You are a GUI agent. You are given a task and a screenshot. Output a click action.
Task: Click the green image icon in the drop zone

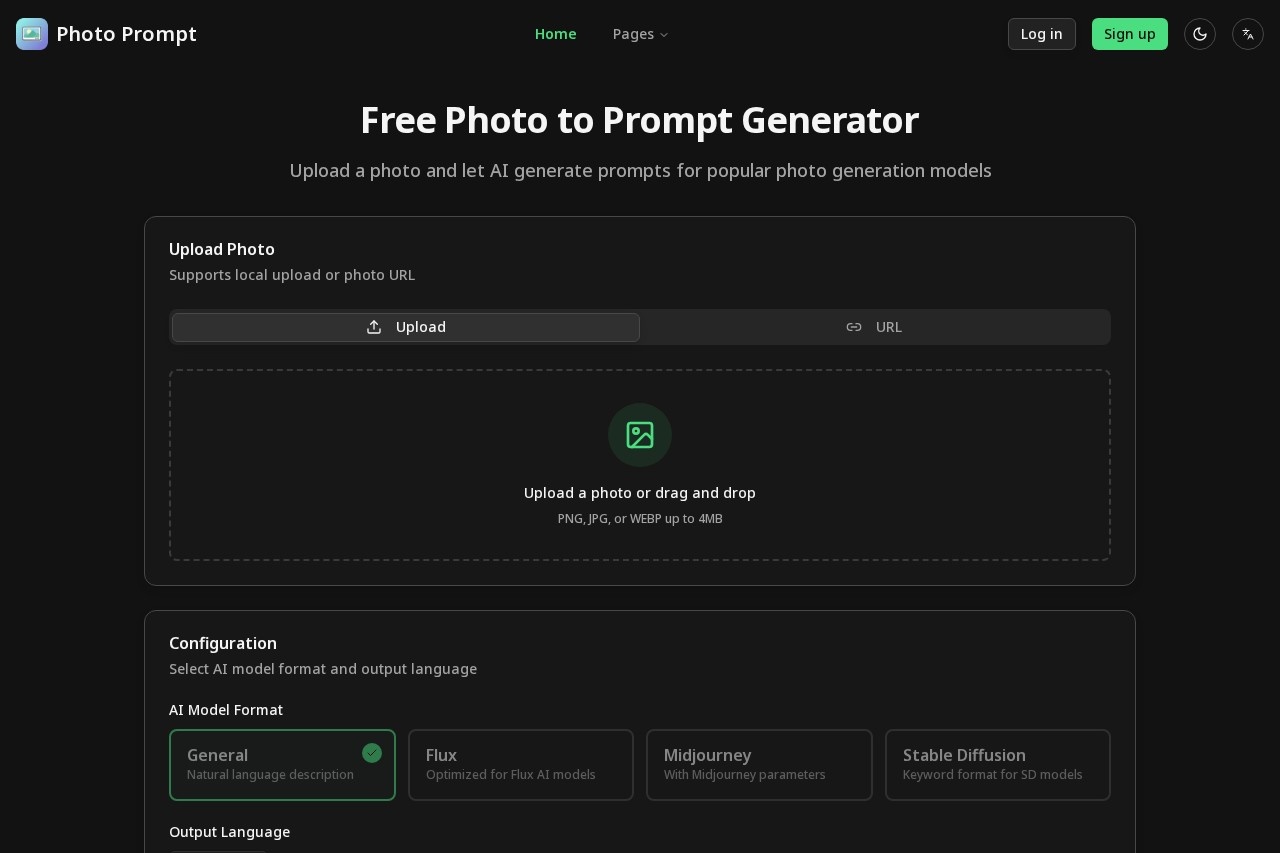pyautogui.click(x=640, y=435)
